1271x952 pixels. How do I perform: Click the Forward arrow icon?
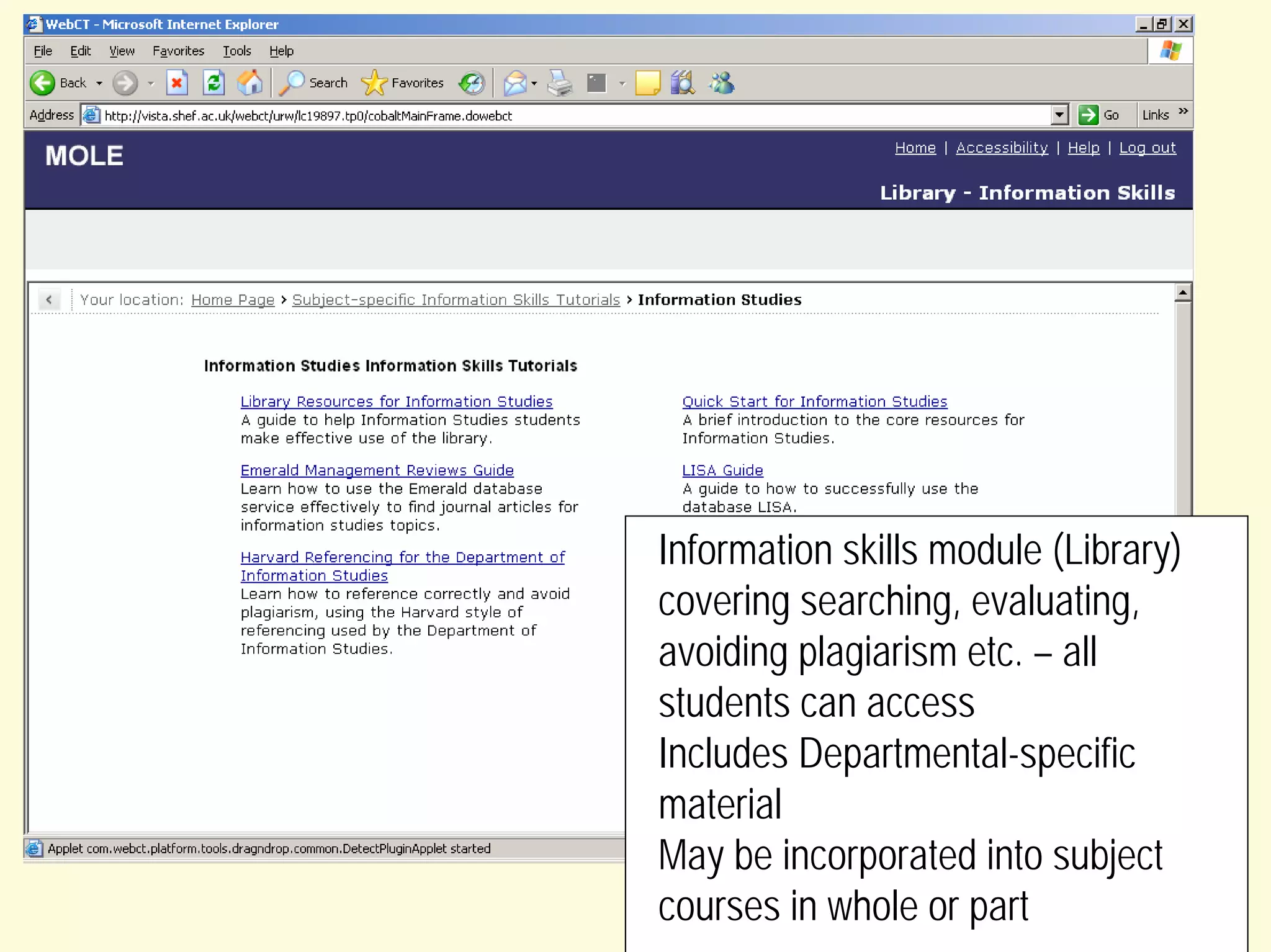click(x=125, y=83)
